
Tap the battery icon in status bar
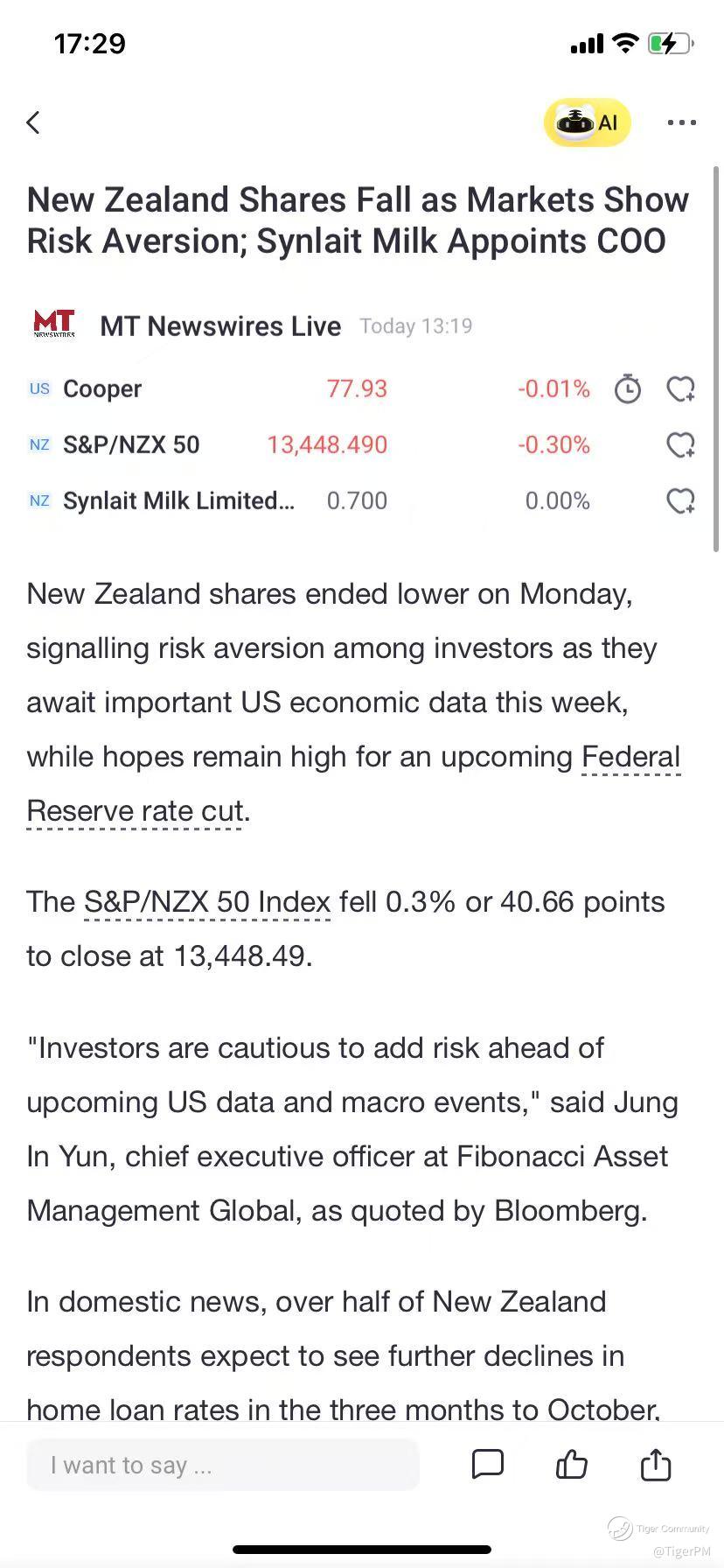click(670, 43)
